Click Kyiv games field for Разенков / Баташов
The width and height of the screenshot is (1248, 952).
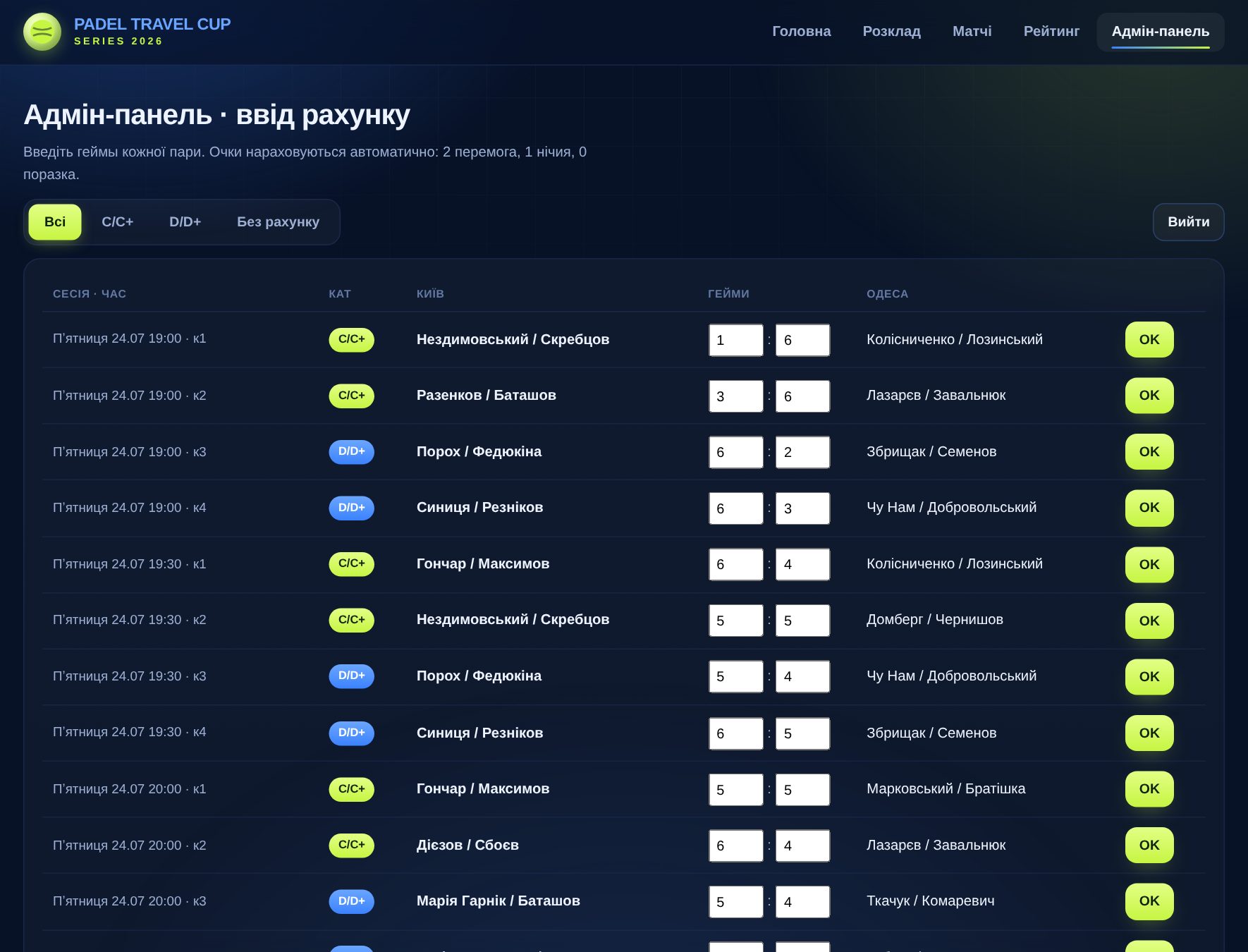click(x=735, y=396)
